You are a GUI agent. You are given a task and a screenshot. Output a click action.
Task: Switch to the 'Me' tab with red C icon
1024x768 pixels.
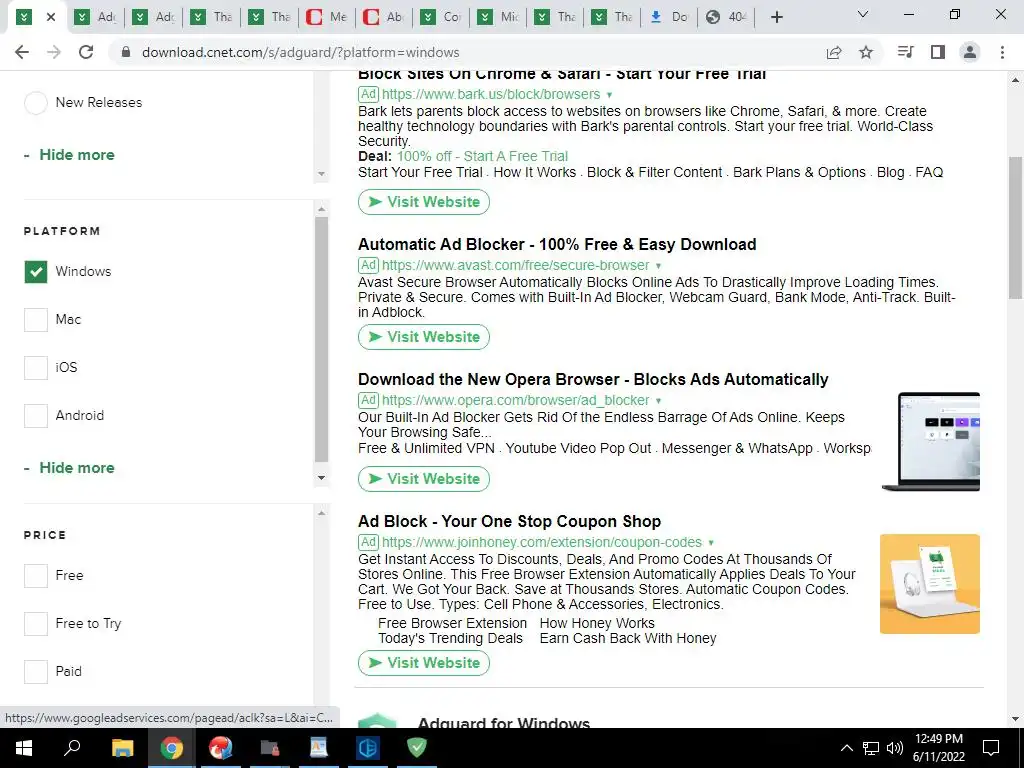pyautogui.click(x=328, y=17)
